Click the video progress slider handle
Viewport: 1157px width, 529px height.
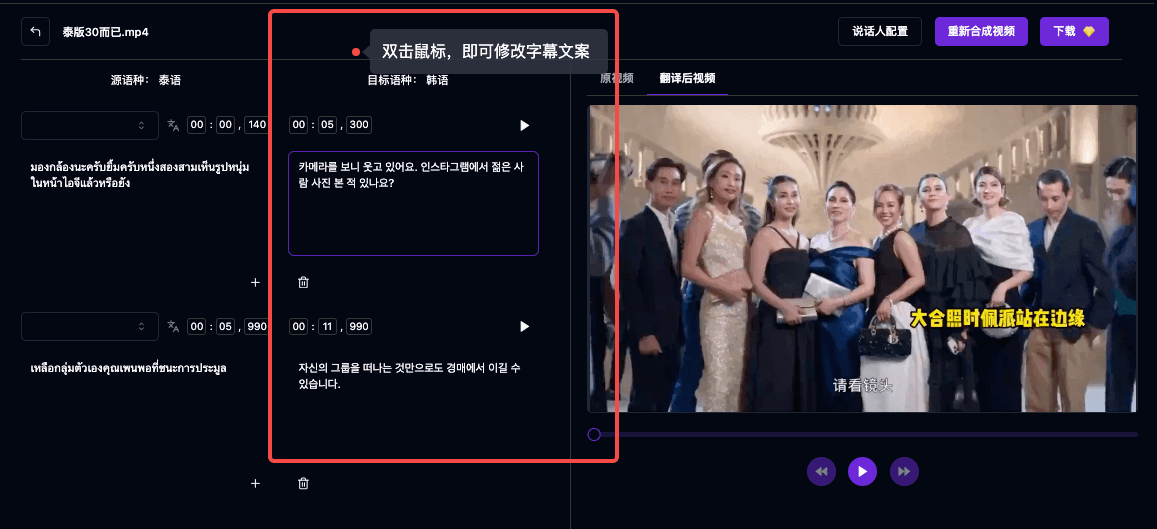coord(594,434)
